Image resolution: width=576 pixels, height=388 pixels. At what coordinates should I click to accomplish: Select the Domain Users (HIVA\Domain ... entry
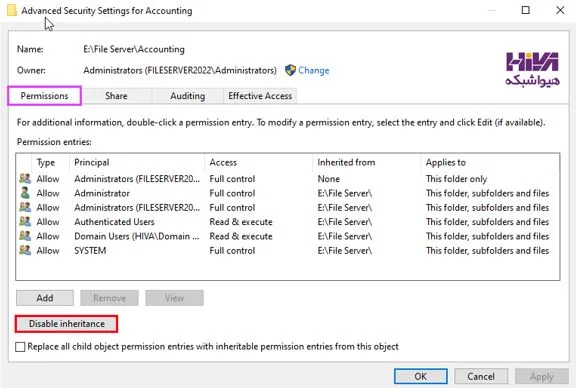(288, 236)
